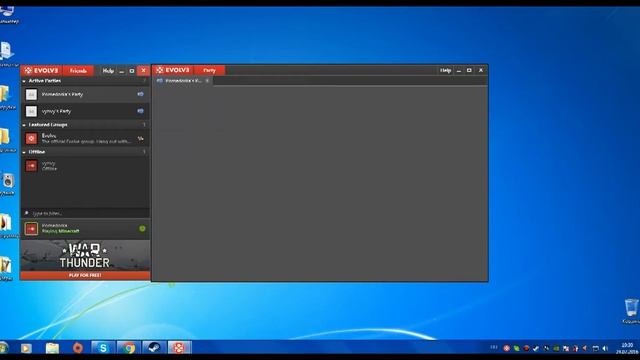The height and width of the screenshot is (360, 640).
Task: Collapse the Featured Groups section
Action: pos(24,125)
